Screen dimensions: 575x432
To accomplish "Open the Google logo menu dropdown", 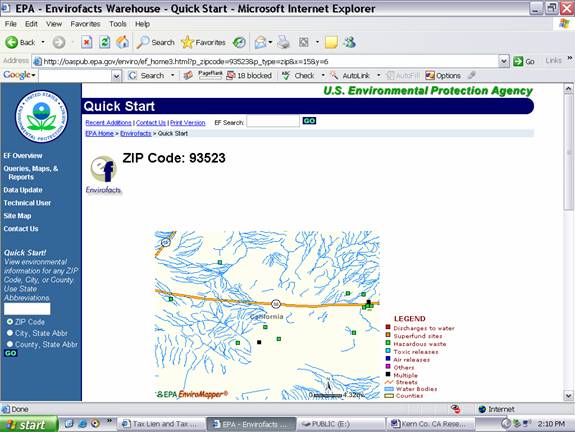I will point(19,75).
